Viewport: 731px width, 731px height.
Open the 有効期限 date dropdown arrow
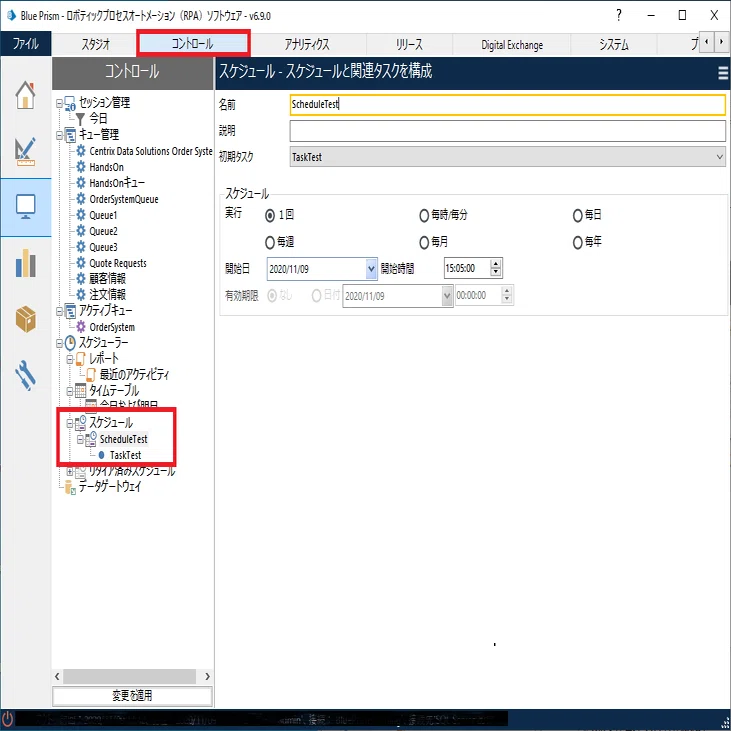[x=447, y=296]
